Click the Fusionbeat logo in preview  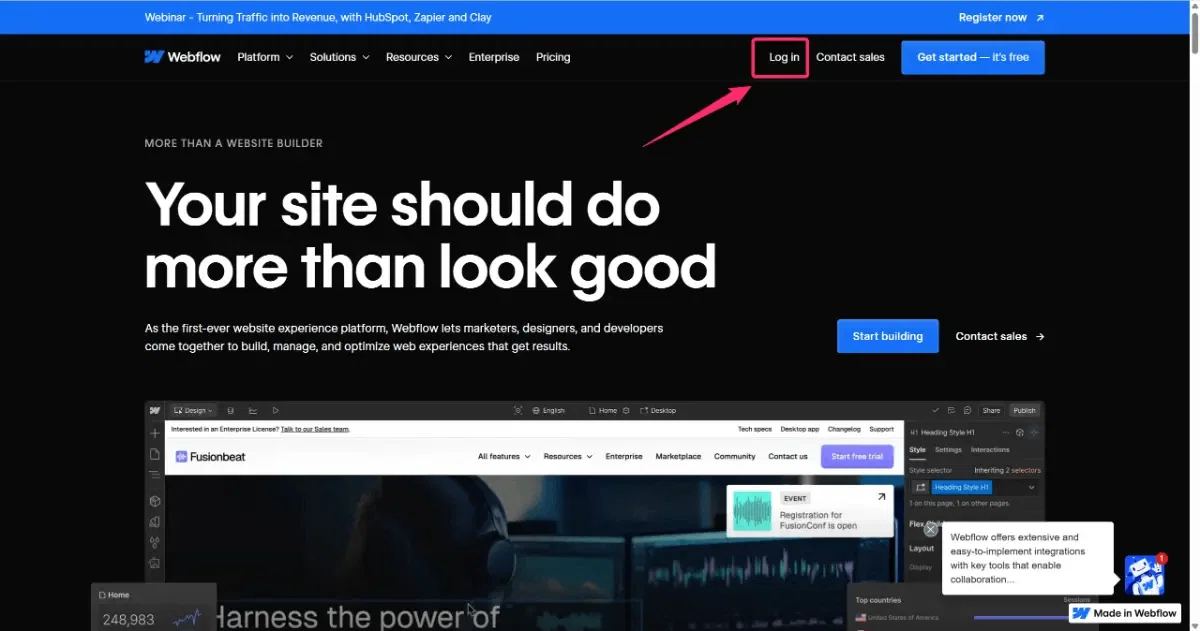[210, 456]
